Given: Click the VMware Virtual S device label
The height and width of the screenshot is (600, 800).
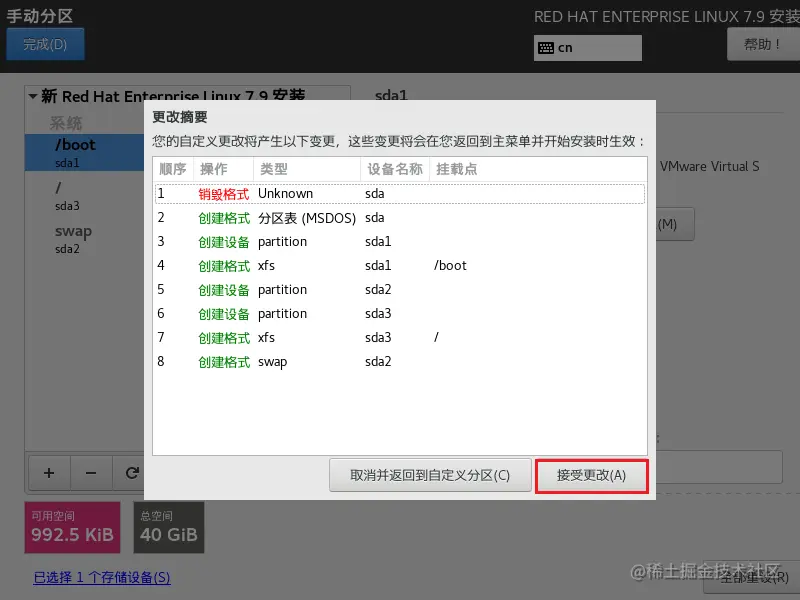Looking at the screenshot, I should (710, 167).
